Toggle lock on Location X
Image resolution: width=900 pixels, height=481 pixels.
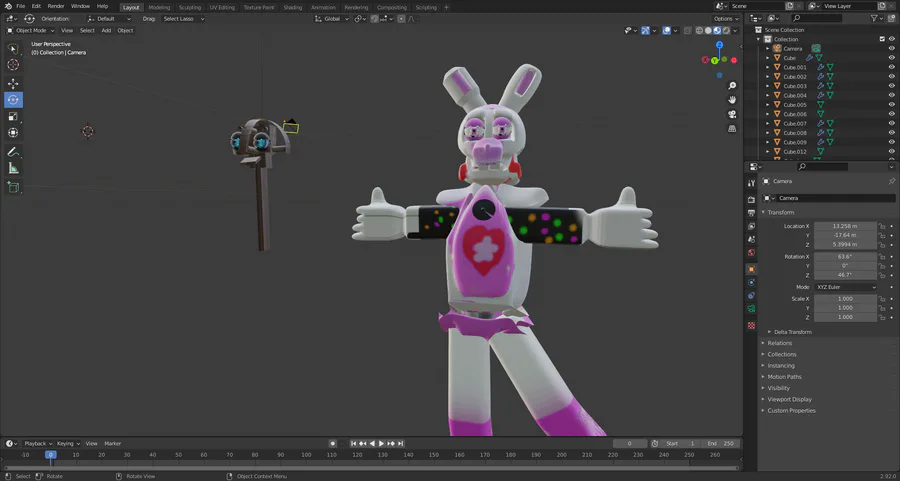coord(882,226)
